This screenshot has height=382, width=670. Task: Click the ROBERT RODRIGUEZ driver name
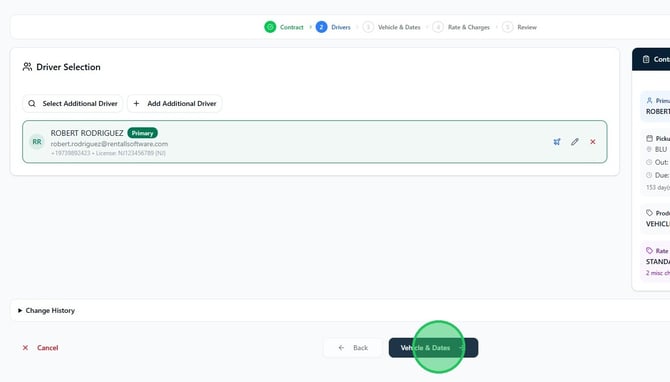point(87,133)
